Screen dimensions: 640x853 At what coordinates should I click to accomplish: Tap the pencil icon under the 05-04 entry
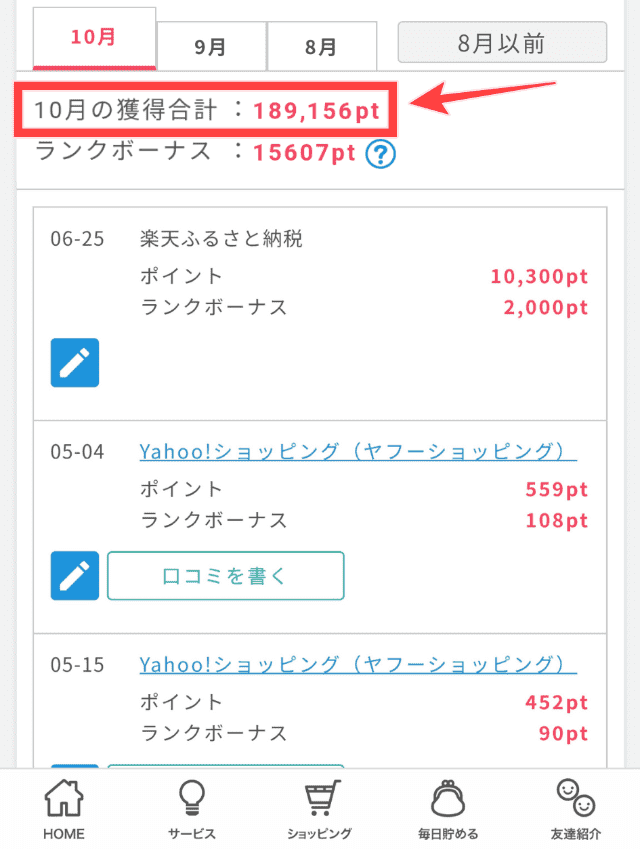click(x=74, y=576)
